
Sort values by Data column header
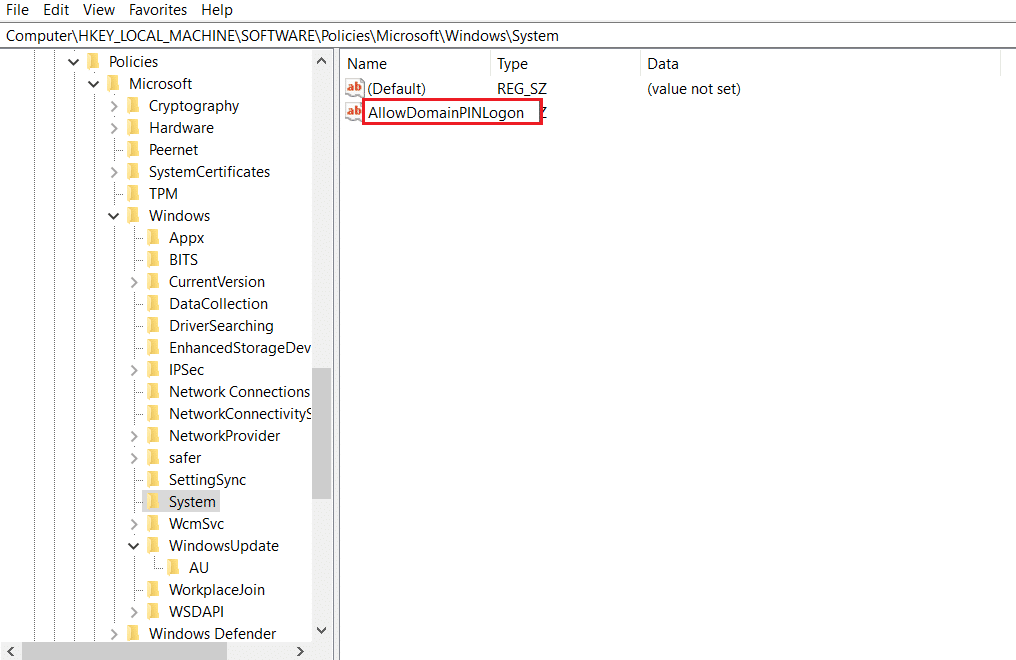pos(820,64)
